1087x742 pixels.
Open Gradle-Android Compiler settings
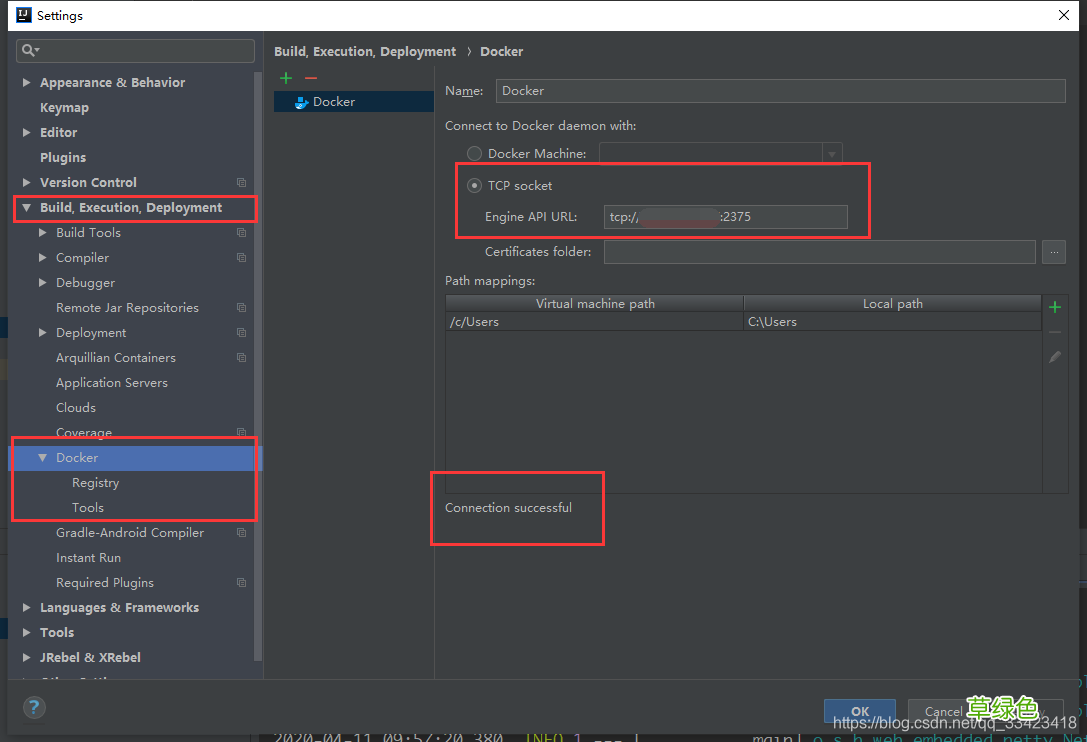tap(130, 533)
